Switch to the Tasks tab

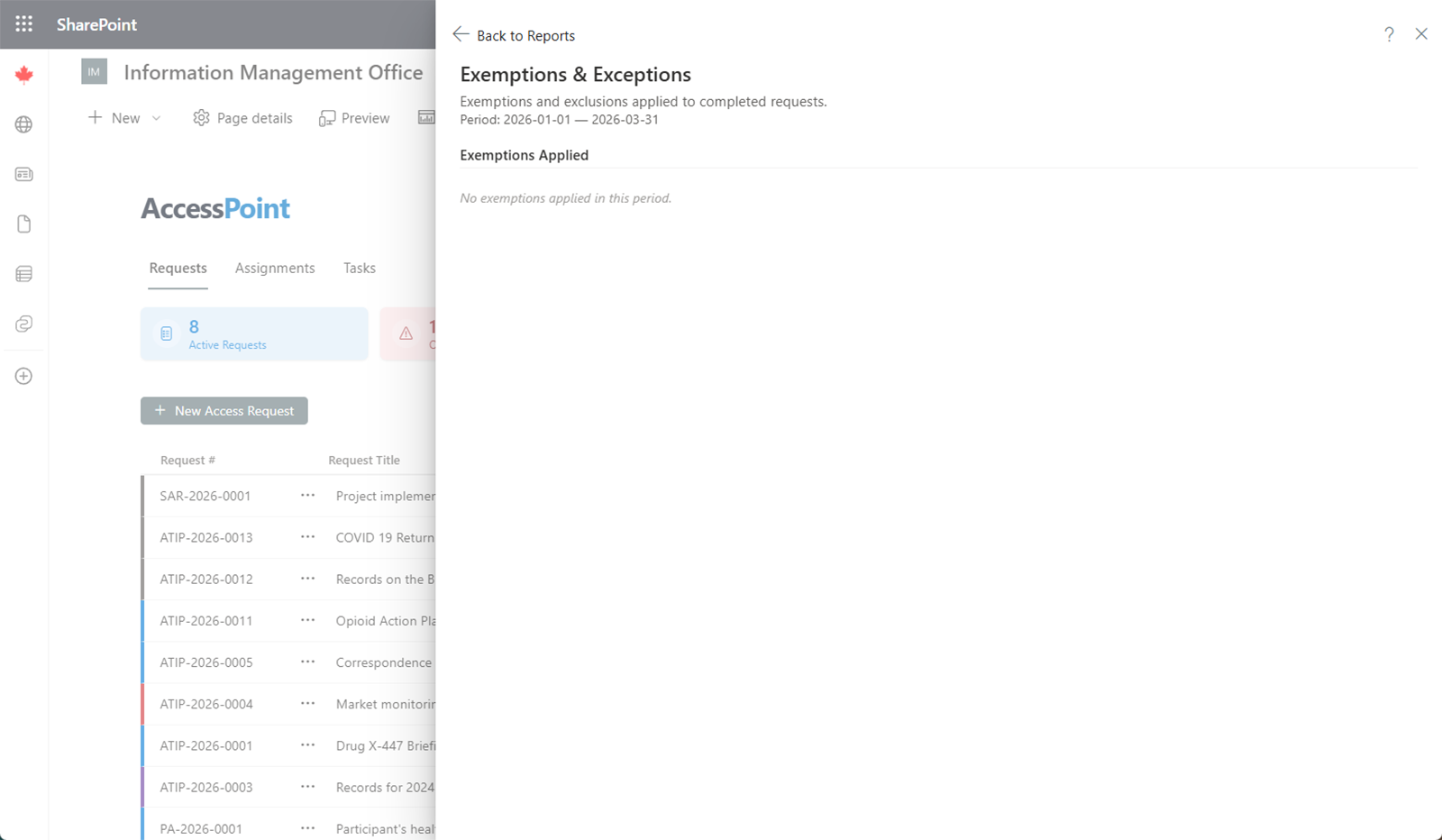click(x=359, y=268)
